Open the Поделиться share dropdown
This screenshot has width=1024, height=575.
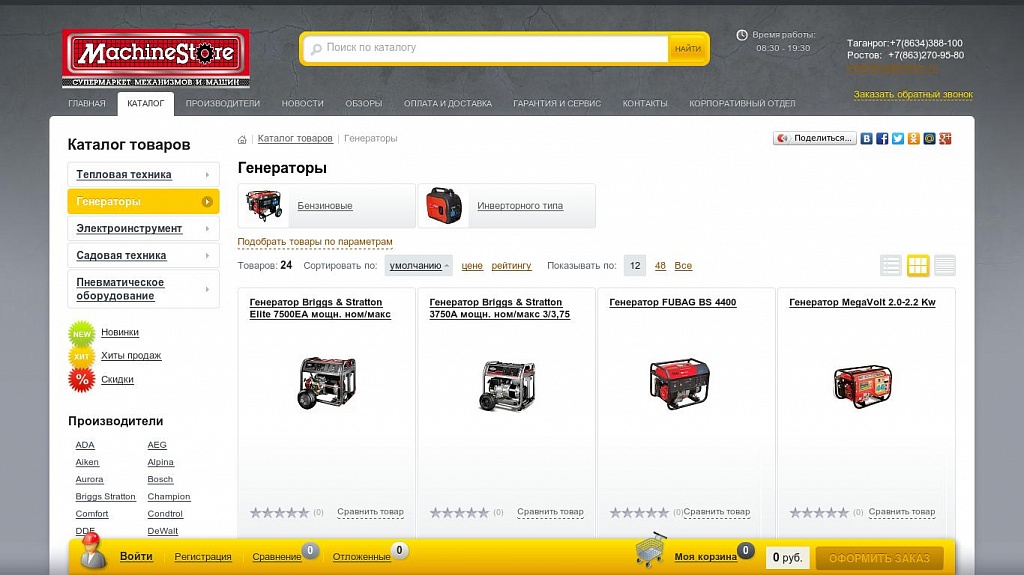tap(814, 139)
